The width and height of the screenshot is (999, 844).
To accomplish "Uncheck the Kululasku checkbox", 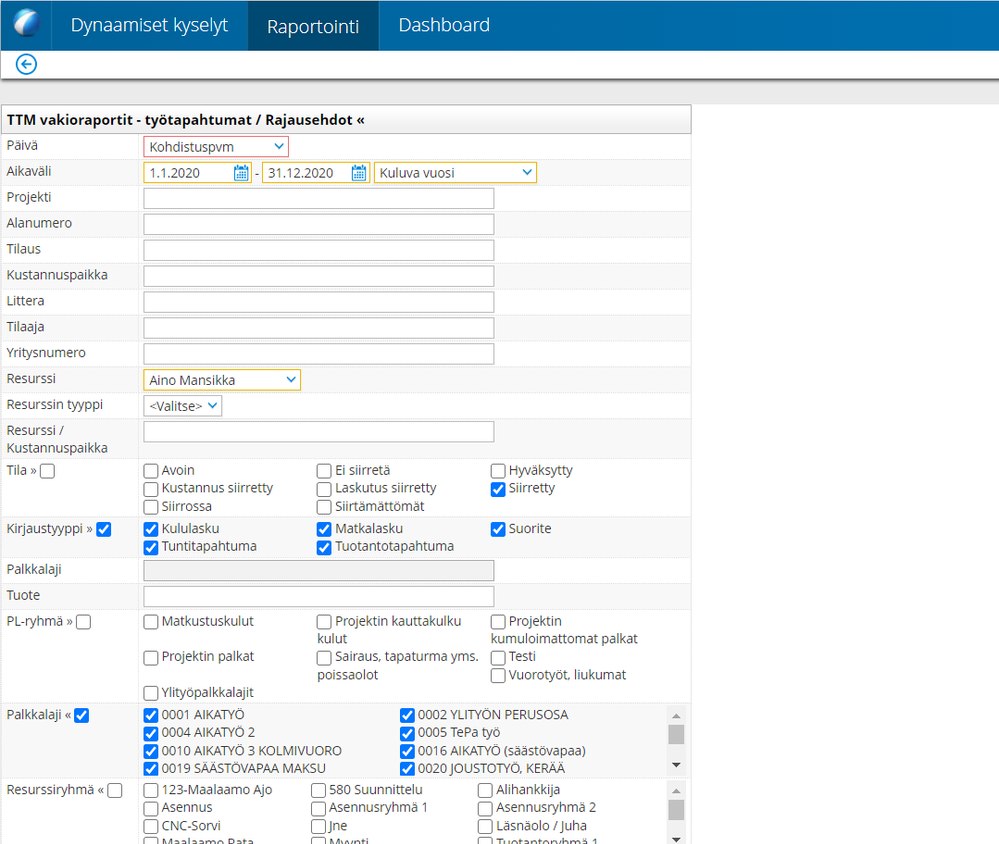I will coord(151,529).
